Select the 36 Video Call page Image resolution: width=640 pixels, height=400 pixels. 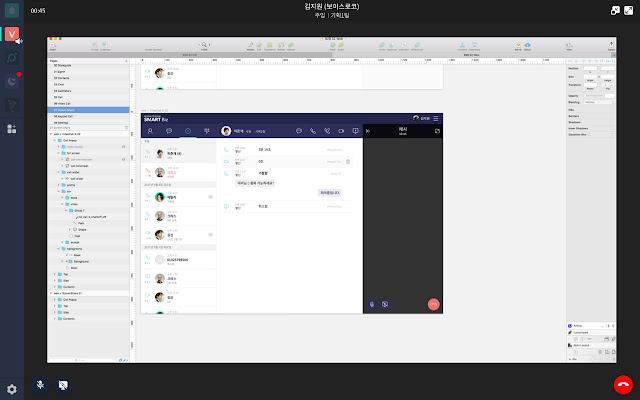click(x=89, y=104)
